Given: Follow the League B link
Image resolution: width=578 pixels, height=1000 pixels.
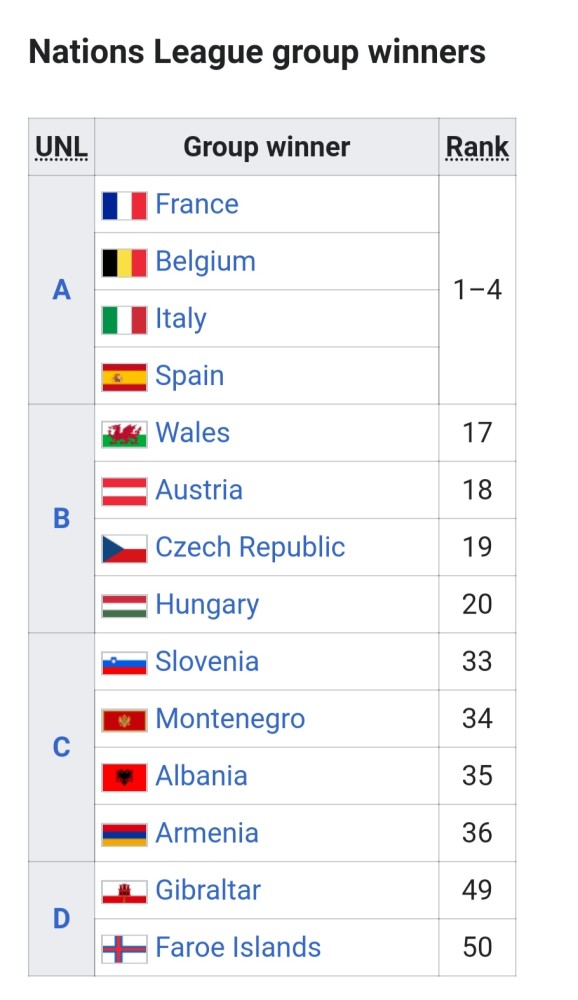Looking at the screenshot, I should 61,518.
